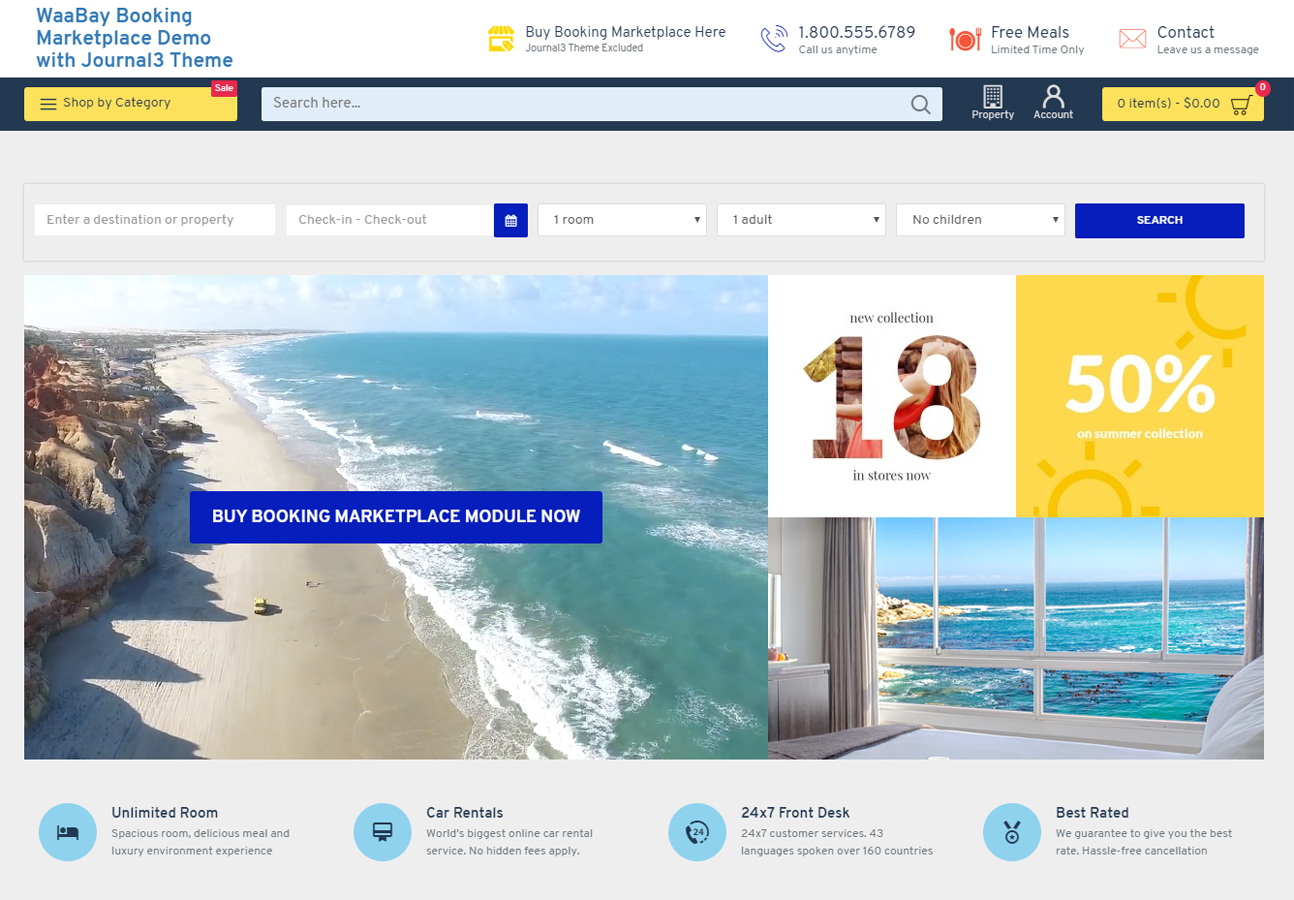The height and width of the screenshot is (900, 1294).
Task: Open the date picker calendar icon
Action: click(x=511, y=220)
